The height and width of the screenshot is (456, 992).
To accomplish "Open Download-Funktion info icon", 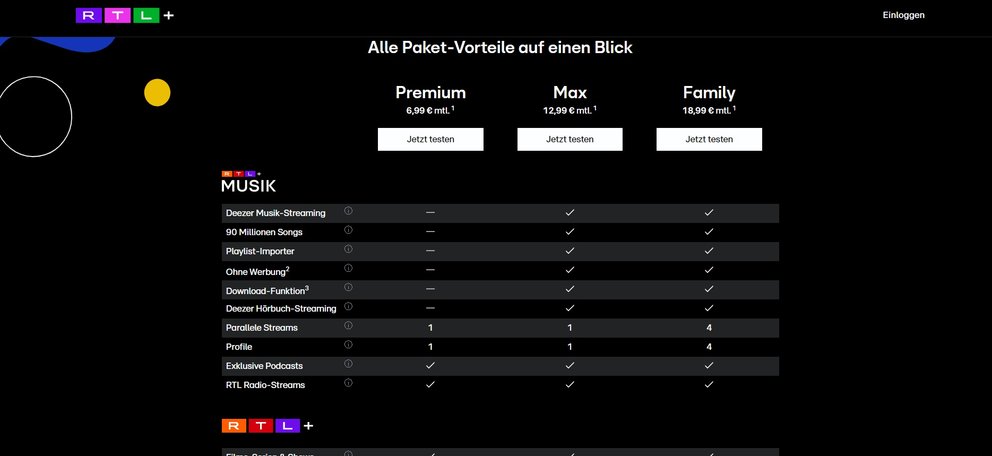I will pyautogui.click(x=348, y=287).
